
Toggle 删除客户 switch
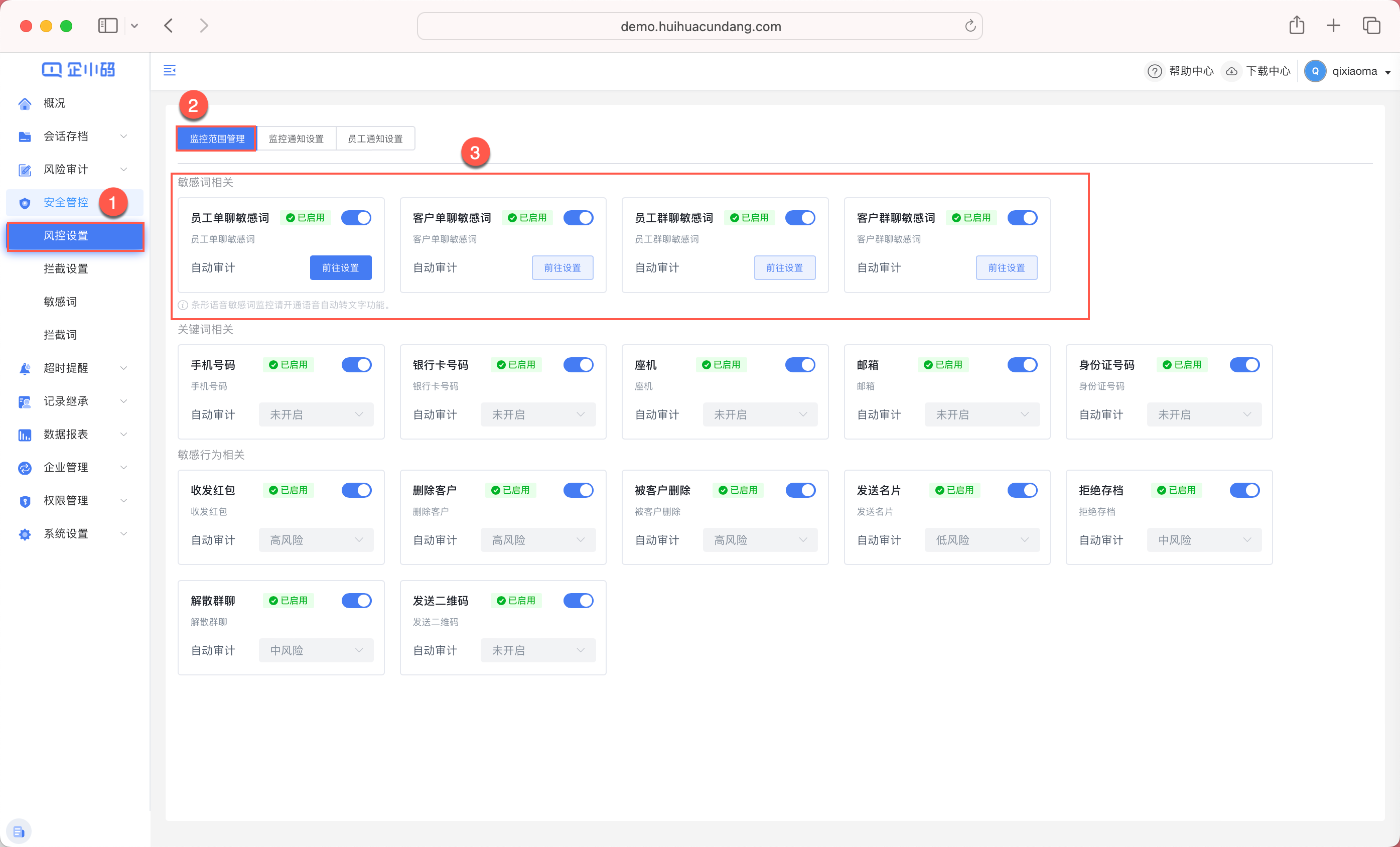[579, 490]
